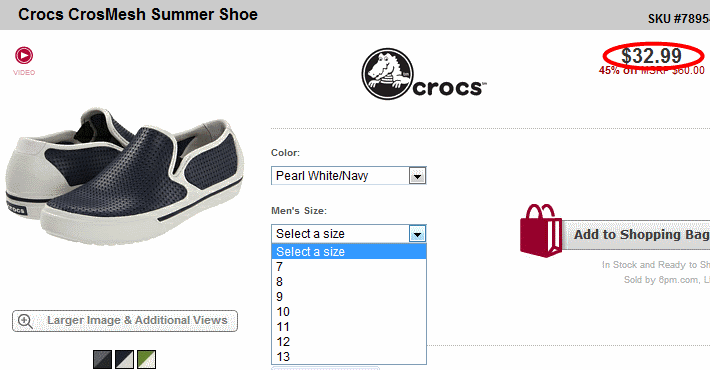This screenshot has width=710, height=370.
Task: Choose size 10 from the list
Action: click(349, 312)
